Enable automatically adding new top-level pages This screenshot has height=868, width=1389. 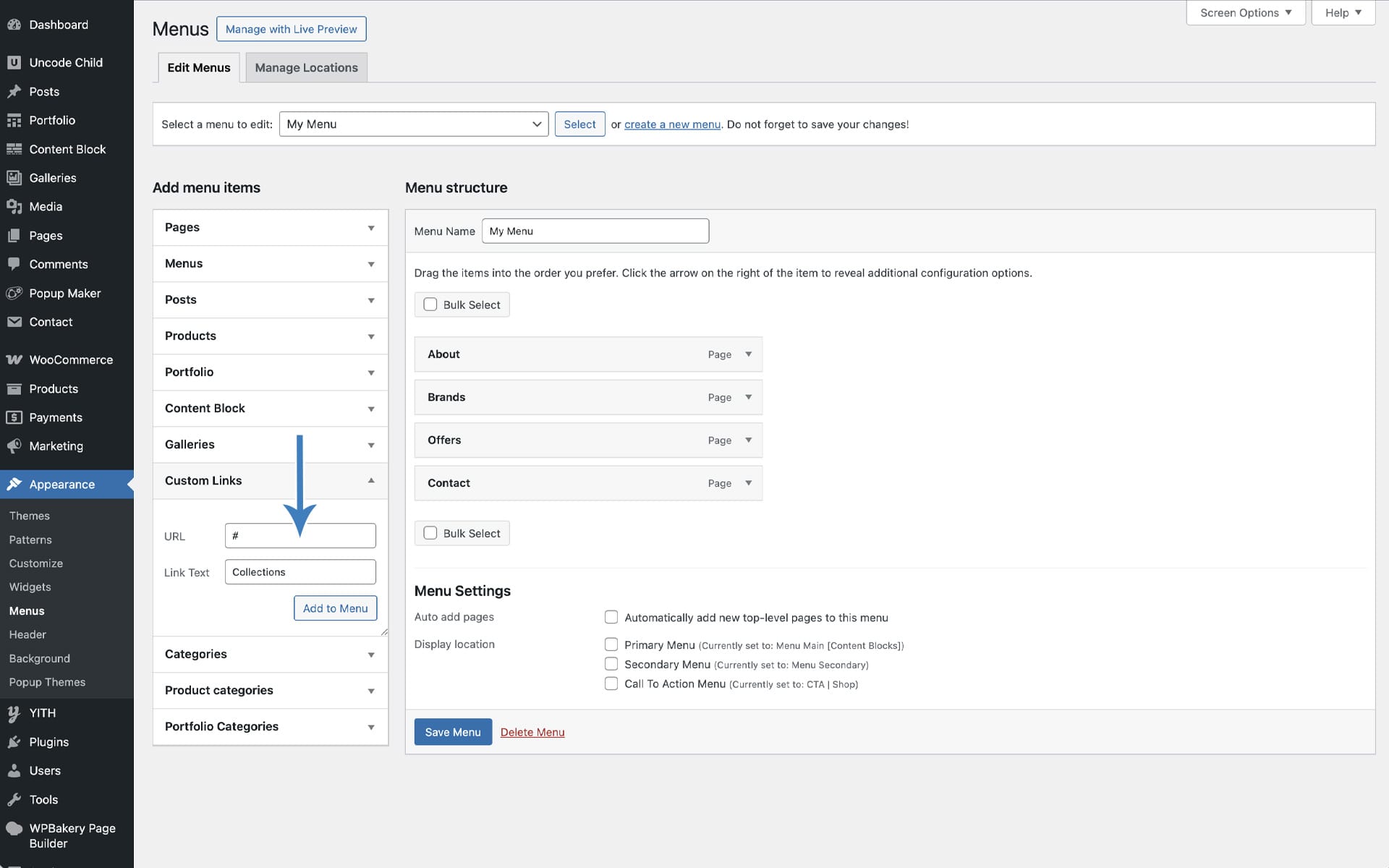click(x=611, y=617)
